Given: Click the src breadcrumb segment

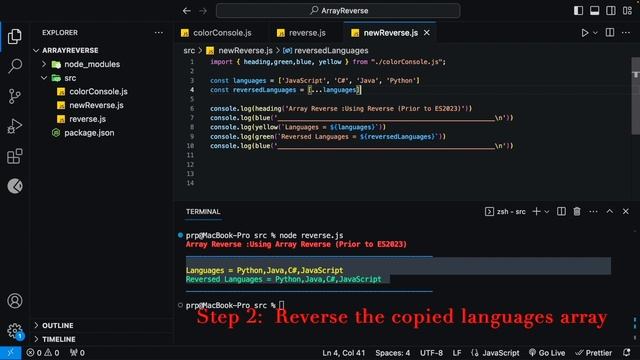Looking at the screenshot, I should point(189,51).
